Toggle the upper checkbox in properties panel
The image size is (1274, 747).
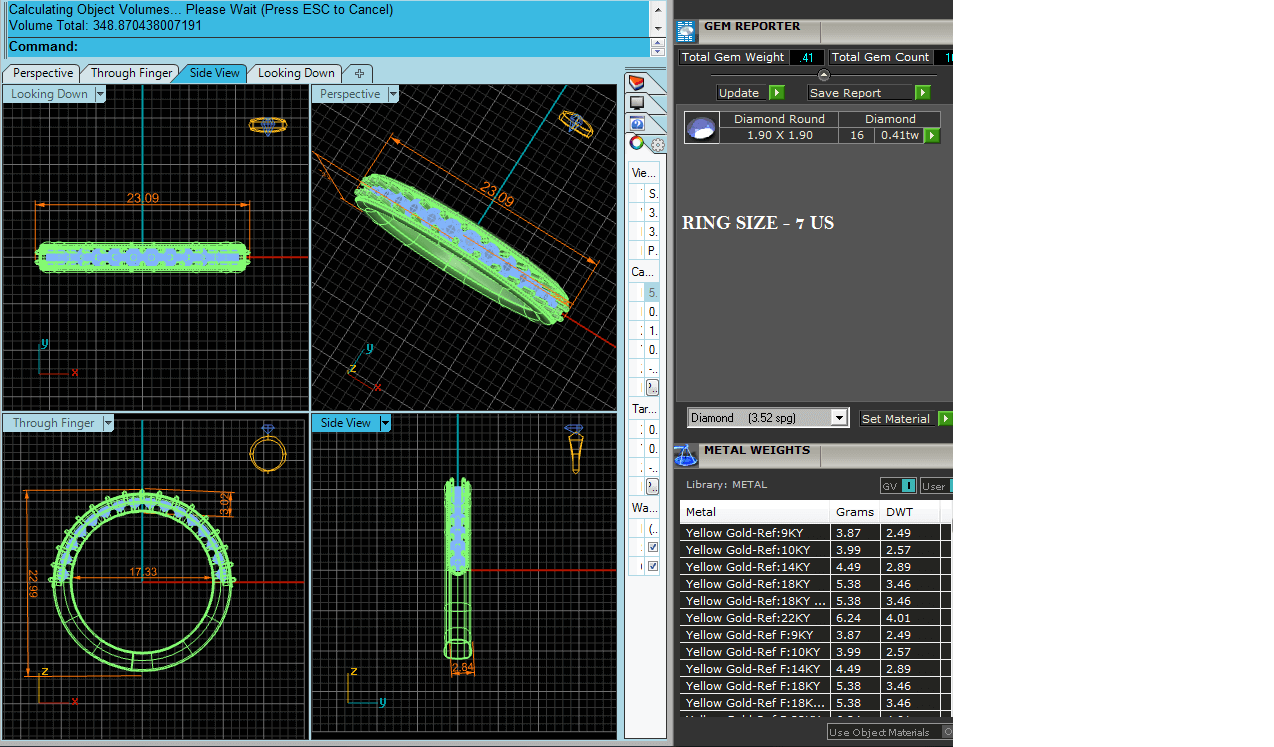tap(653, 548)
